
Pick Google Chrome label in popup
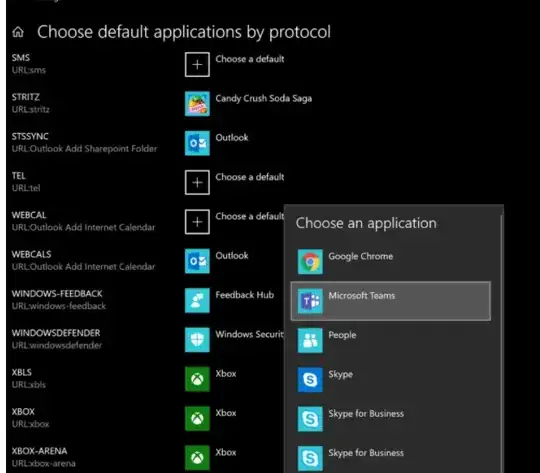click(361, 256)
